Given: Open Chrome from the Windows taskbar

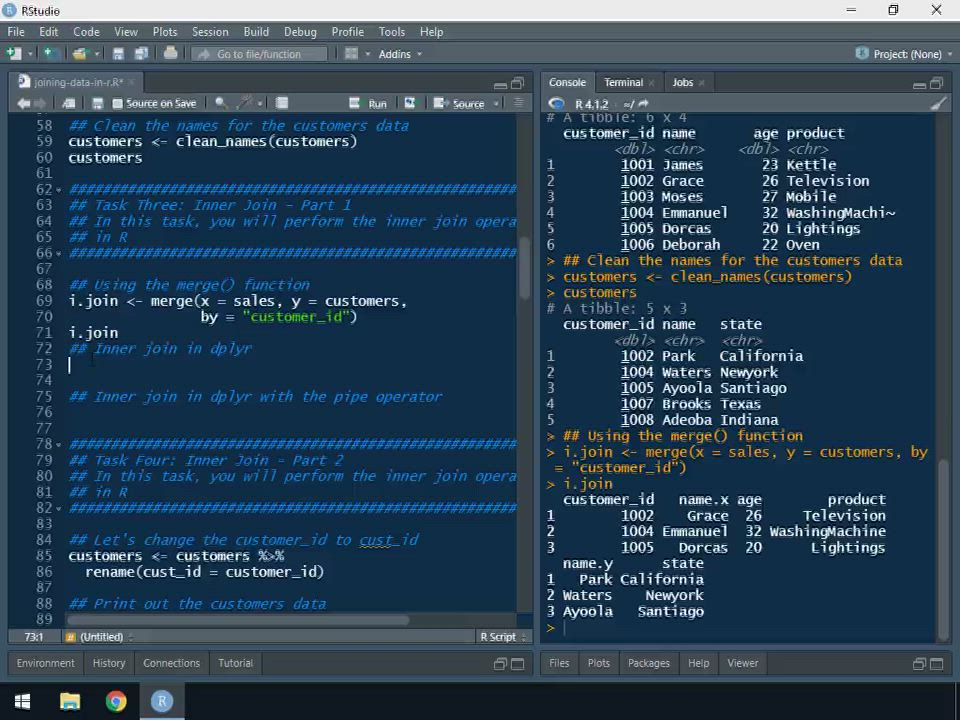Looking at the screenshot, I should coord(116,701).
